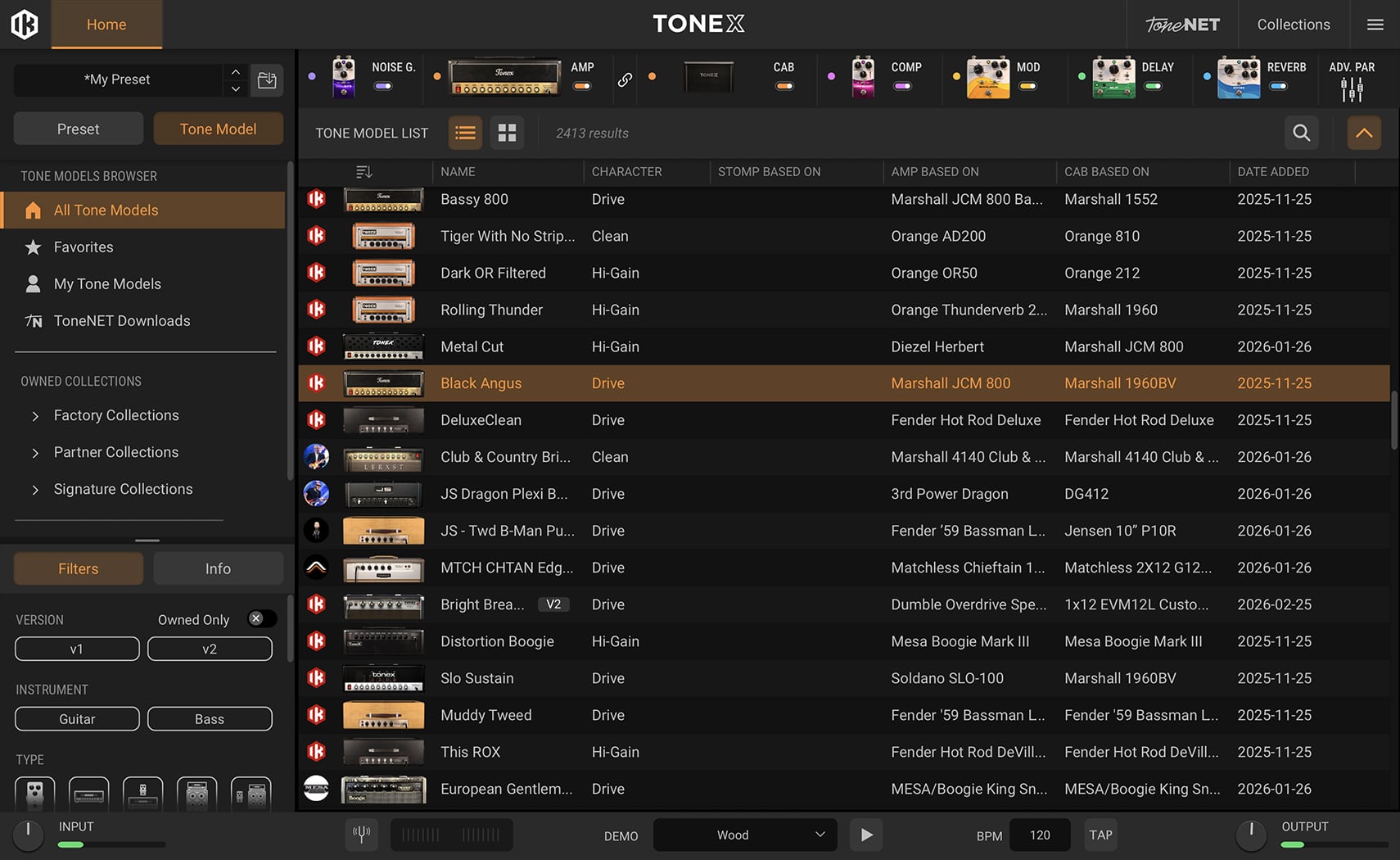This screenshot has height=860, width=1400.
Task: Open the search magnifier in tone list
Action: [x=1301, y=133]
